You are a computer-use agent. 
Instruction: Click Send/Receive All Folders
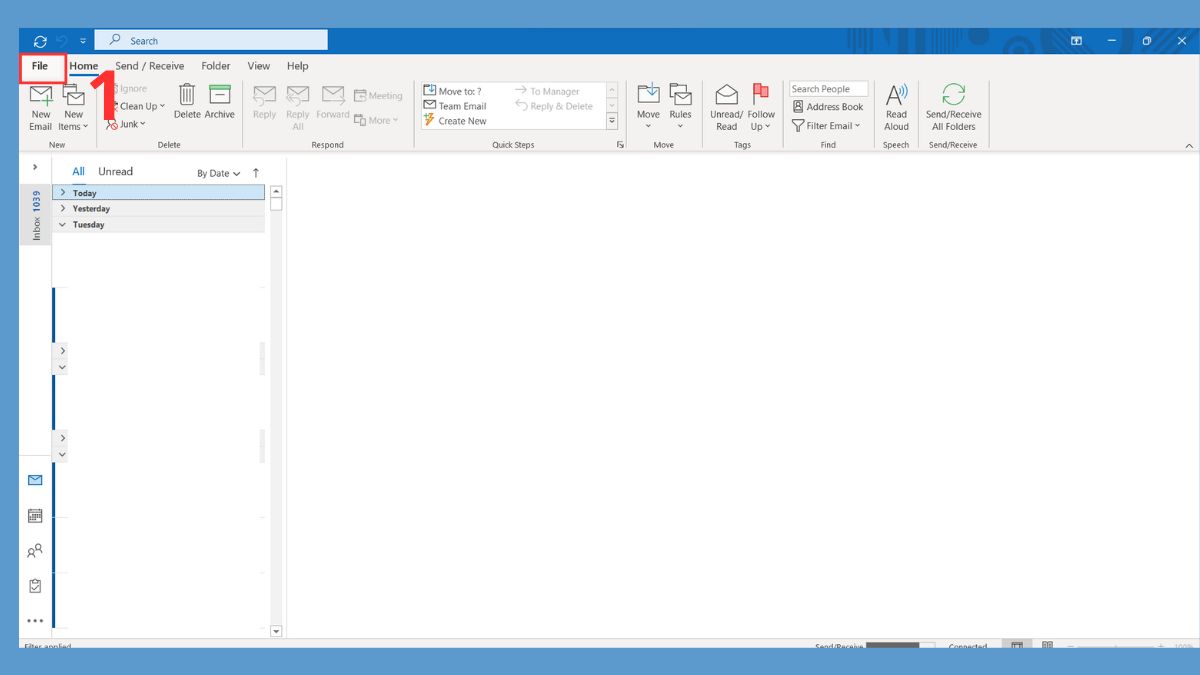953,107
